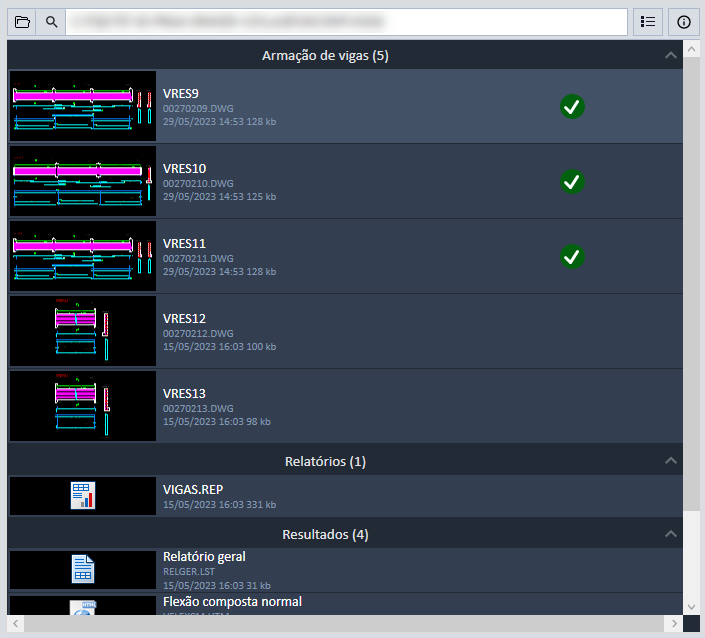Click the Relatório geral document icon

coord(83,569)
